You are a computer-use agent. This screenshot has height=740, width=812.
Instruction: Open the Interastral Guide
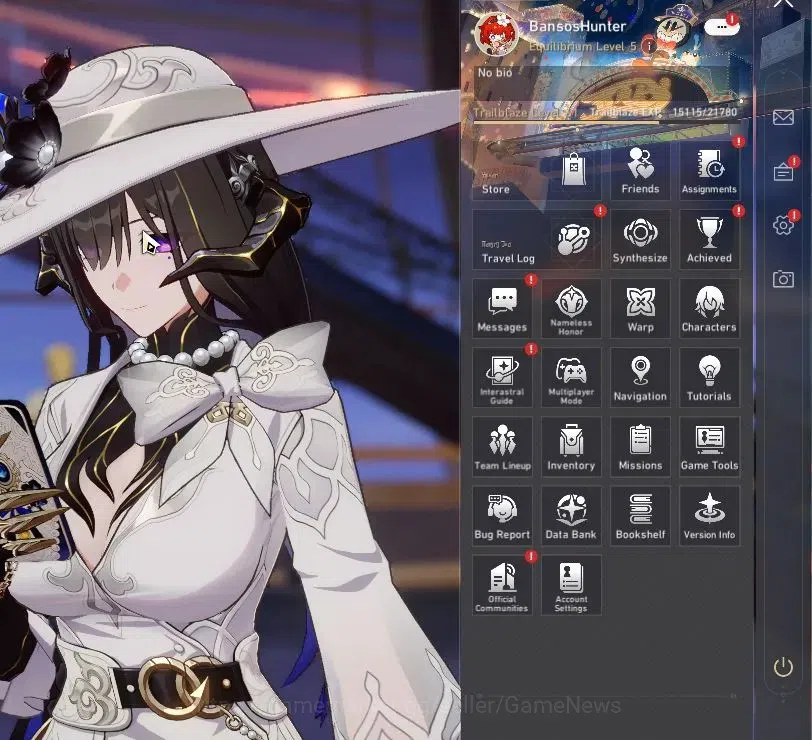pos(502,378)
